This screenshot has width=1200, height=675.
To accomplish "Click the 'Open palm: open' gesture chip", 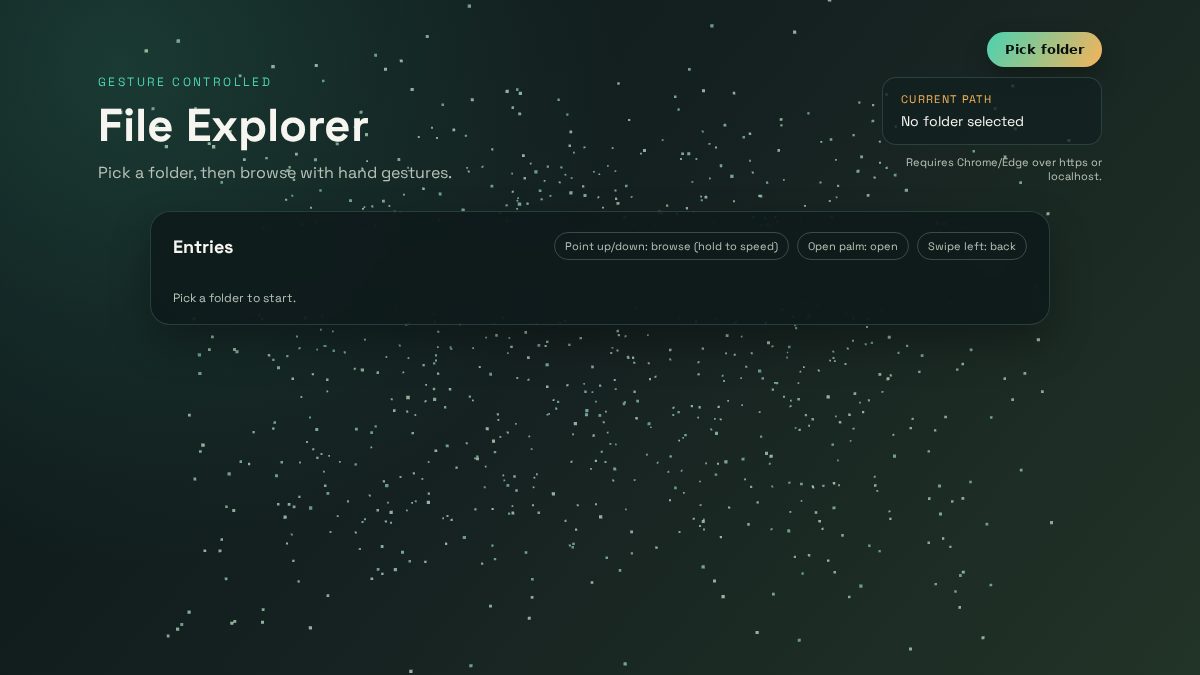I will coord(853,246).
